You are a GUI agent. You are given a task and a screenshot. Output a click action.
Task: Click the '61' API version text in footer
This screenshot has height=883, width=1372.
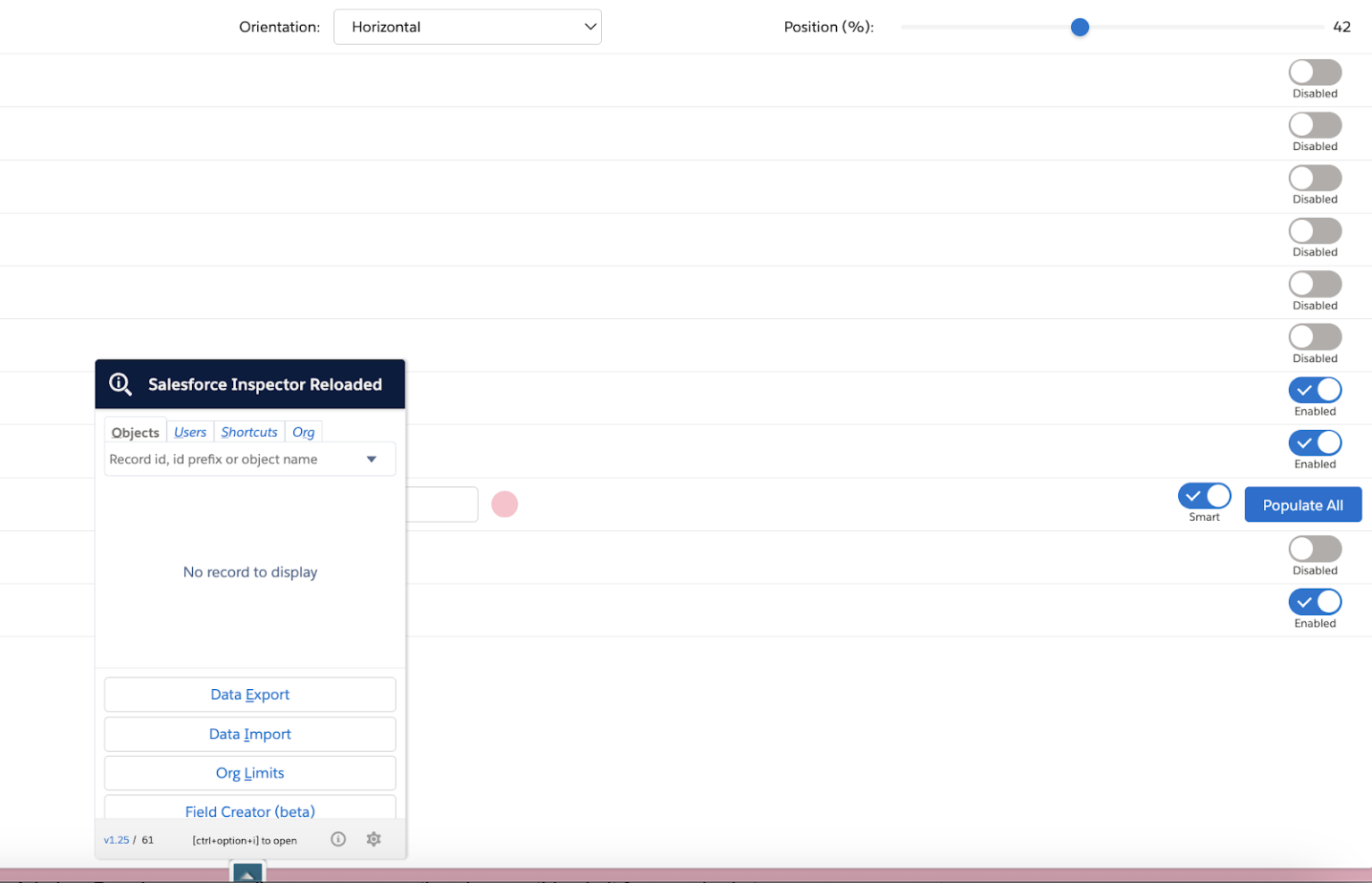point(147,840)
